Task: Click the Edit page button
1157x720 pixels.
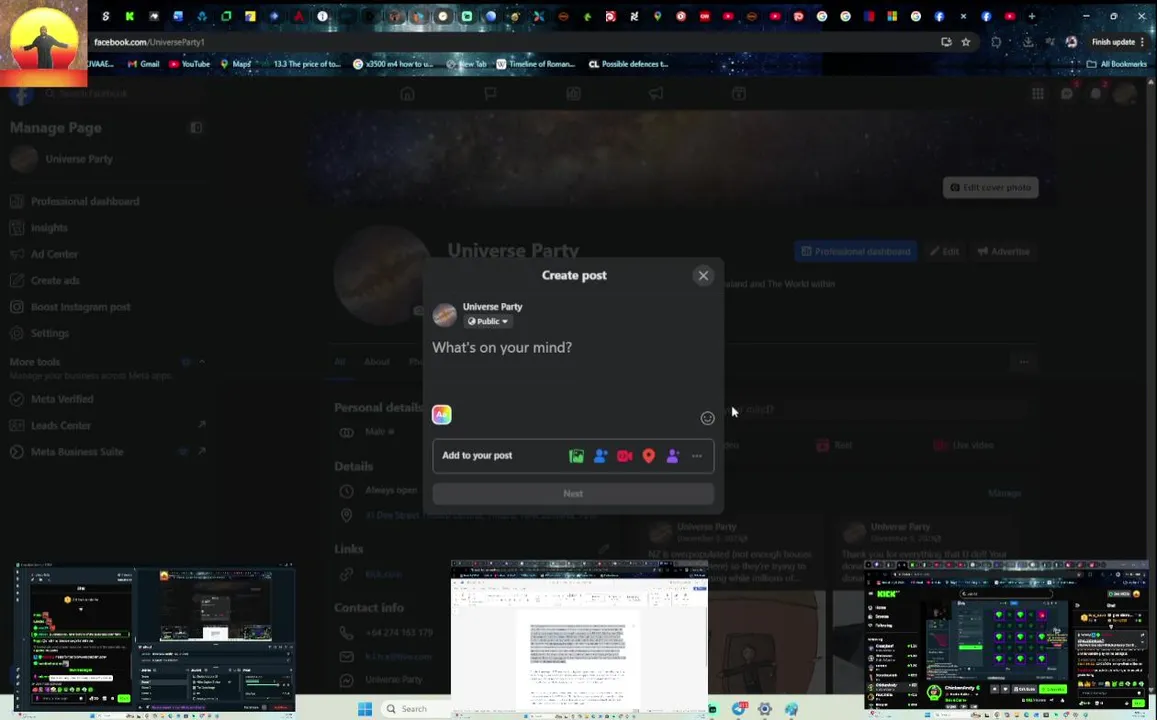Action: 944,252
